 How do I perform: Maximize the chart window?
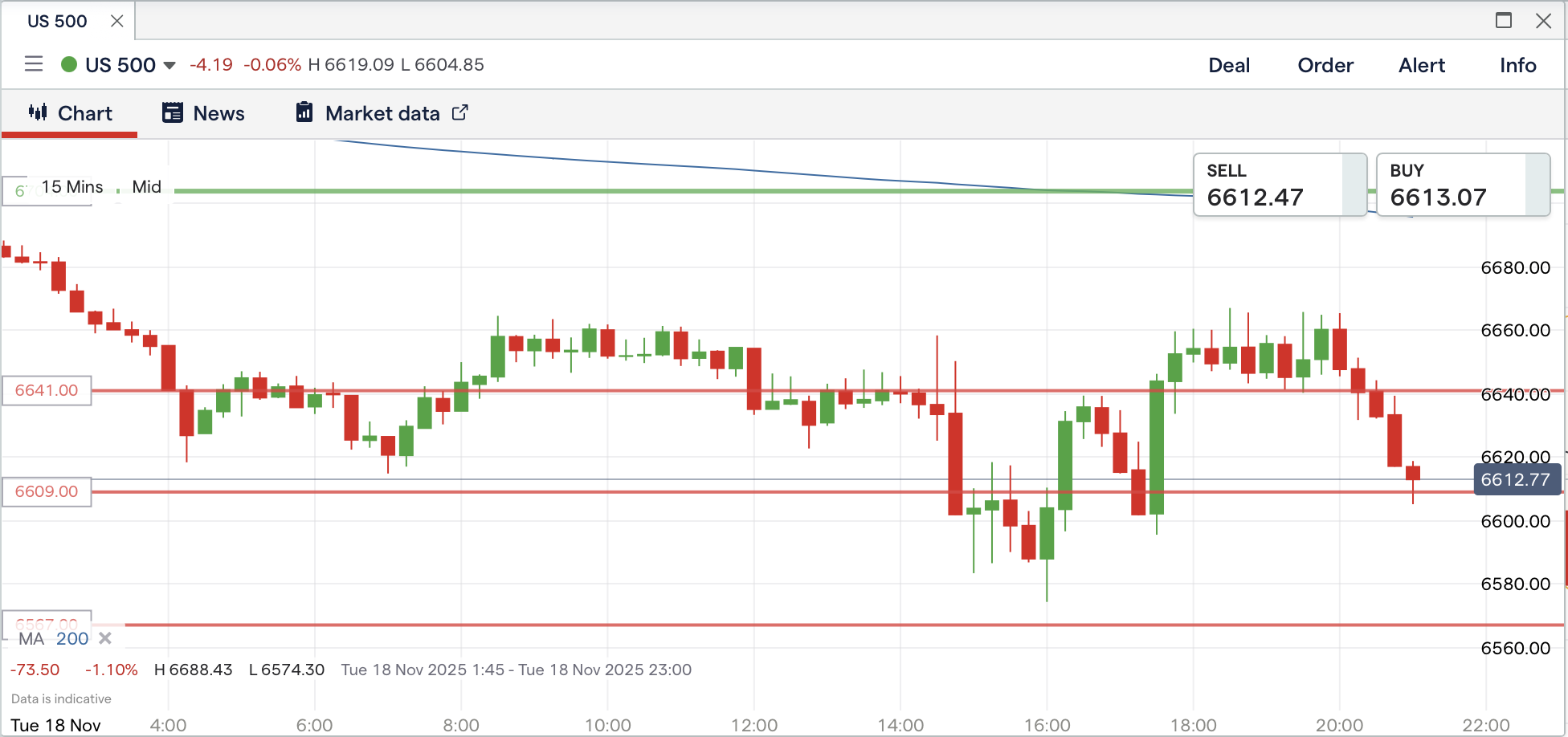click(1504, 21)
